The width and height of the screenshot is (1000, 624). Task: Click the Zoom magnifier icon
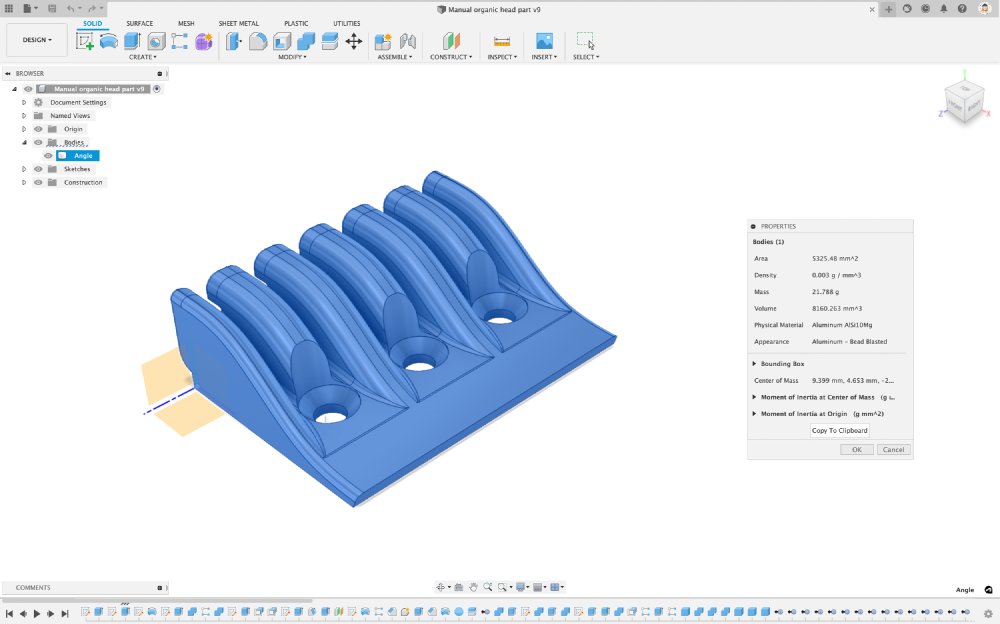[x=488, y=587]
